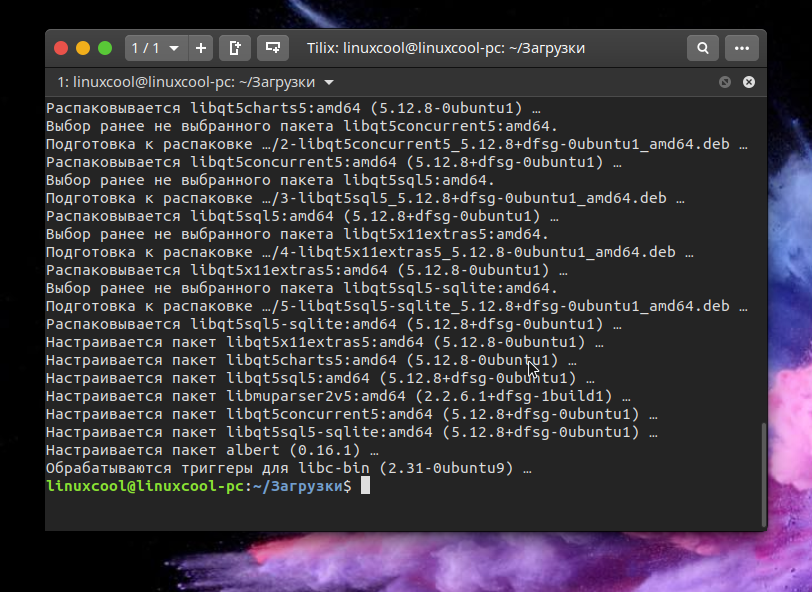Click the add terminal right icon
The image size is (812, 592).
(234, 47)
